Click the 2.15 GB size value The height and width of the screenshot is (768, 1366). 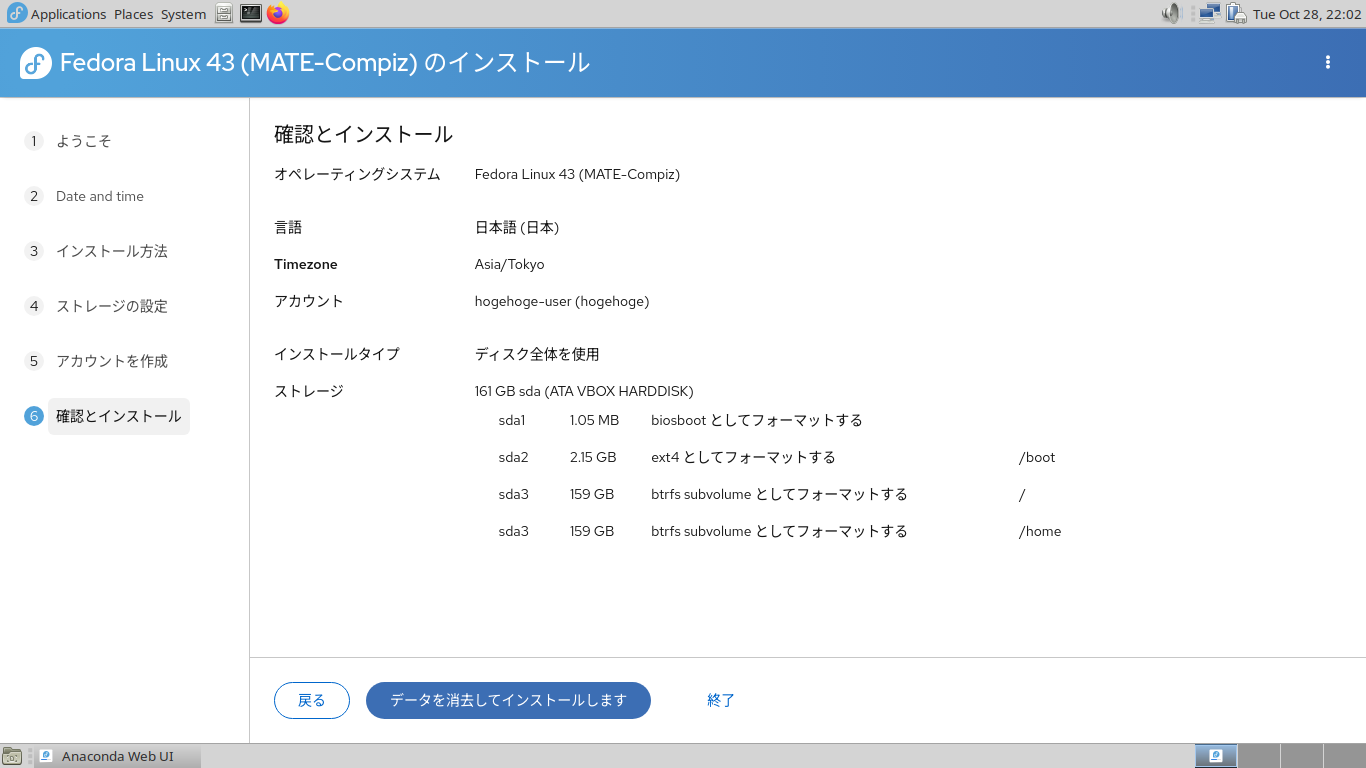point(593,457)
